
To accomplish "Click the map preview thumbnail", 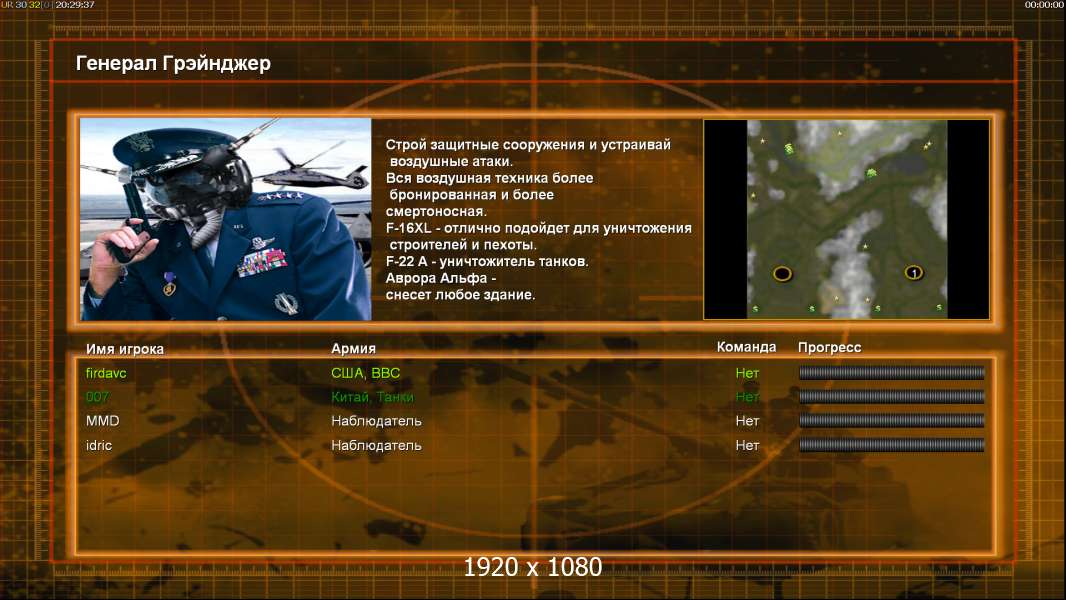I will pyautogui.click(x=846, y=219).
